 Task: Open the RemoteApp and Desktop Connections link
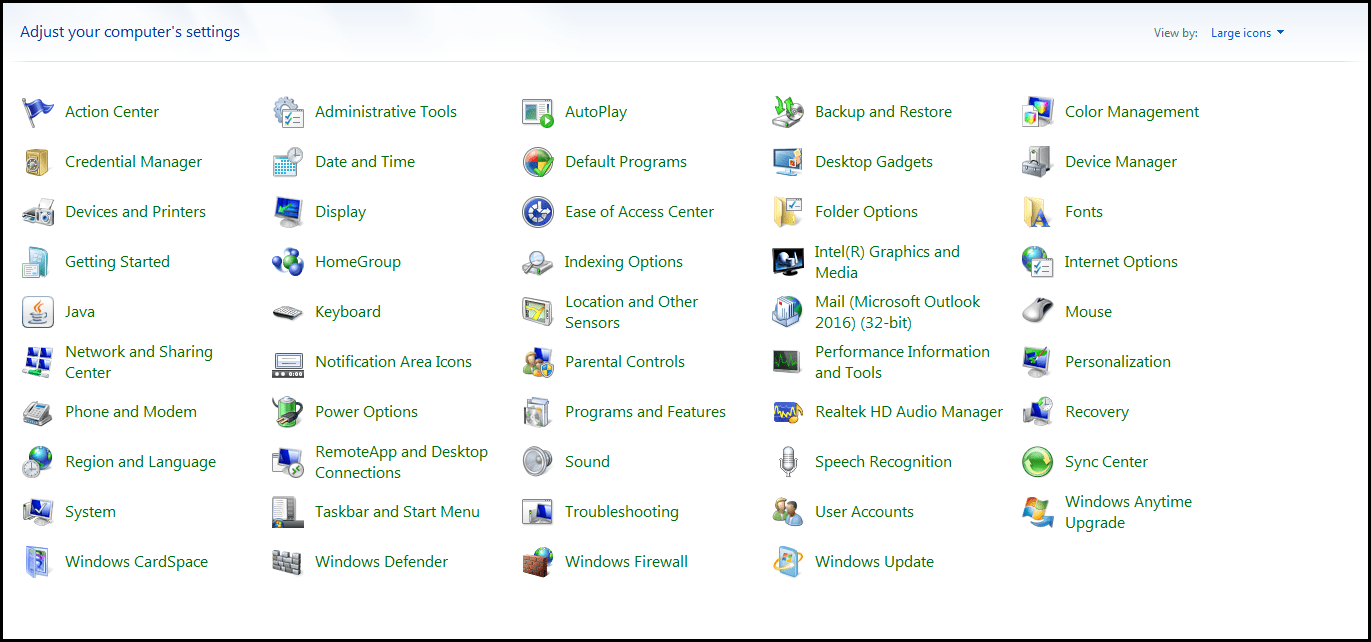tap(401, 462)
